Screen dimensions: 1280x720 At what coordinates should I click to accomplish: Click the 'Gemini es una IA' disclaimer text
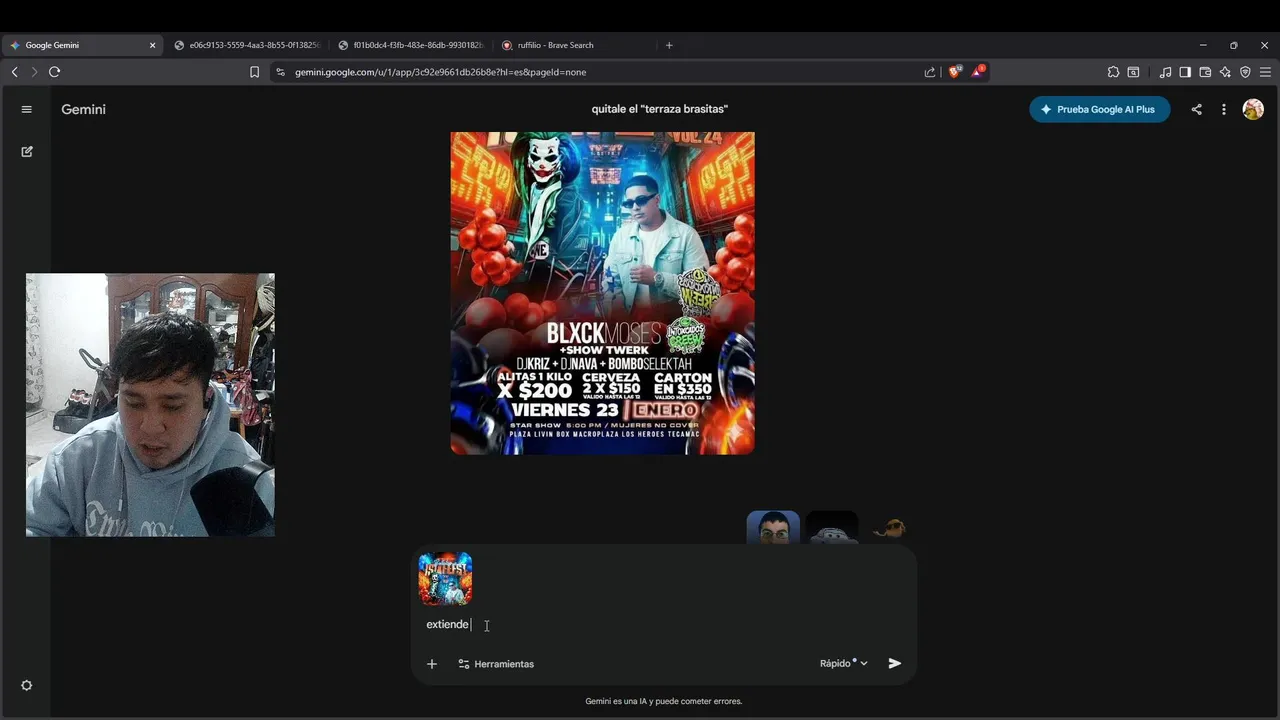[x=664, y=701]
